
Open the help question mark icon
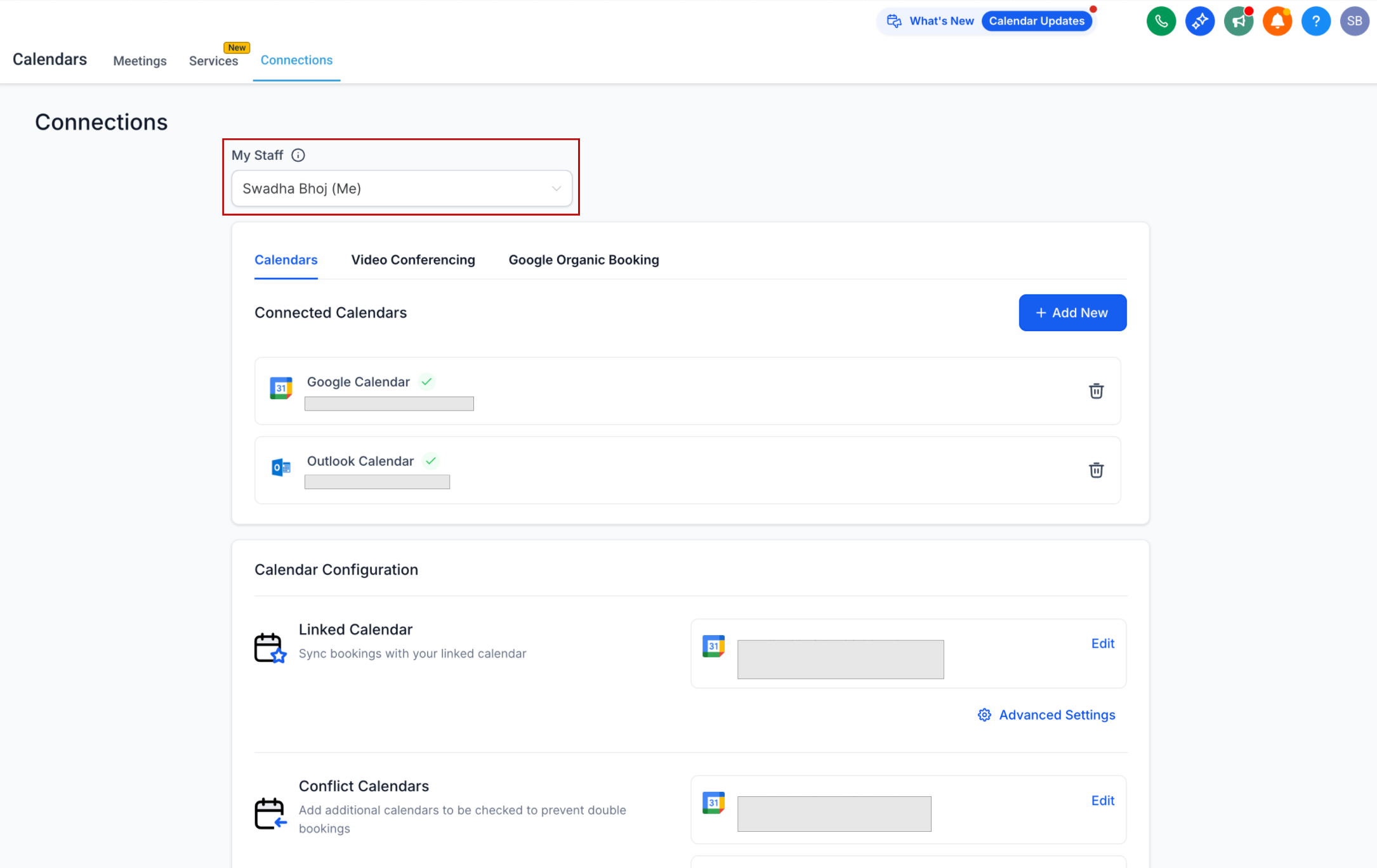[1315, 21]
